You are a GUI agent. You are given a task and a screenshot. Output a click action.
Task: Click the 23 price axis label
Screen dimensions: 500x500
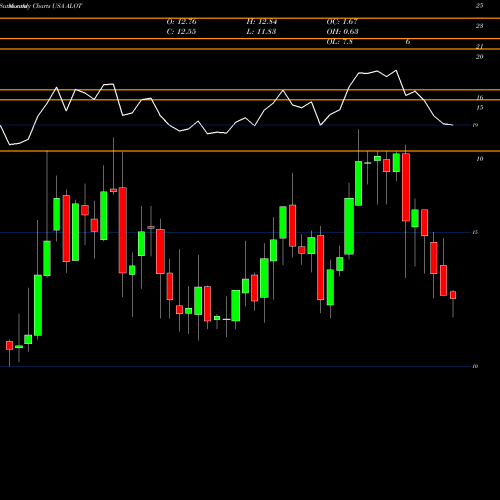(x=479, y=26)
